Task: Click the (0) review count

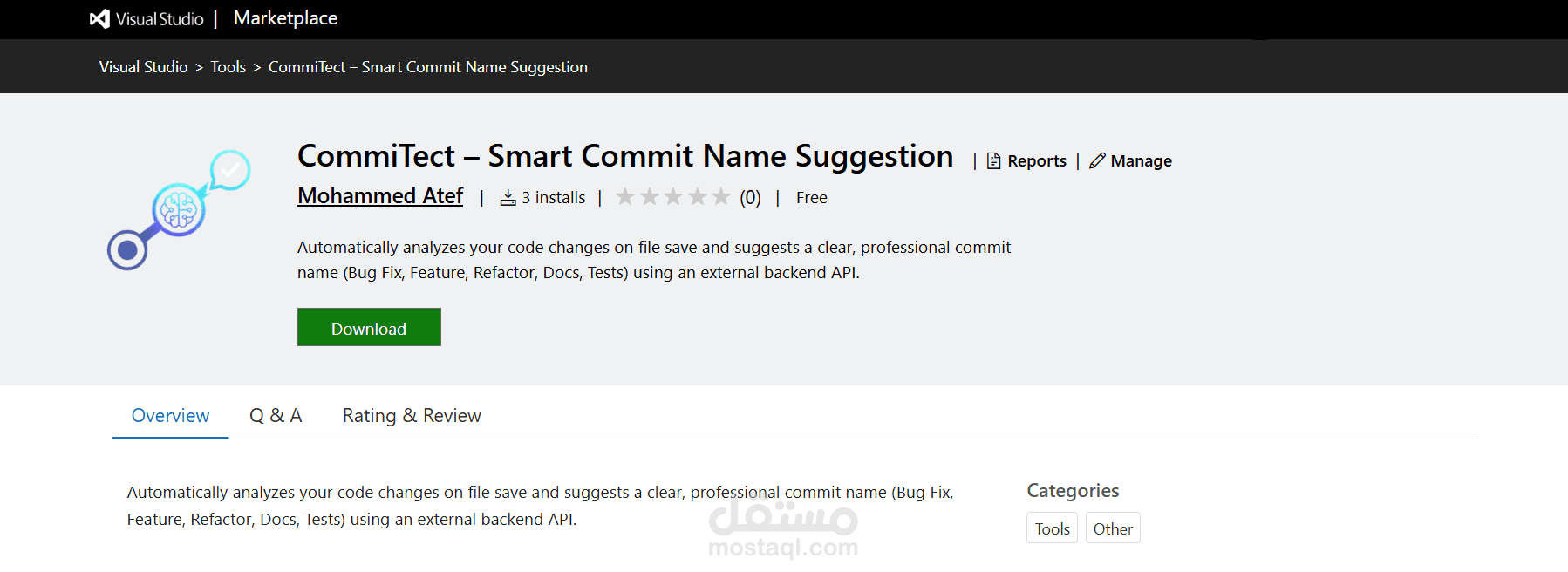Action: pos(750,198)
